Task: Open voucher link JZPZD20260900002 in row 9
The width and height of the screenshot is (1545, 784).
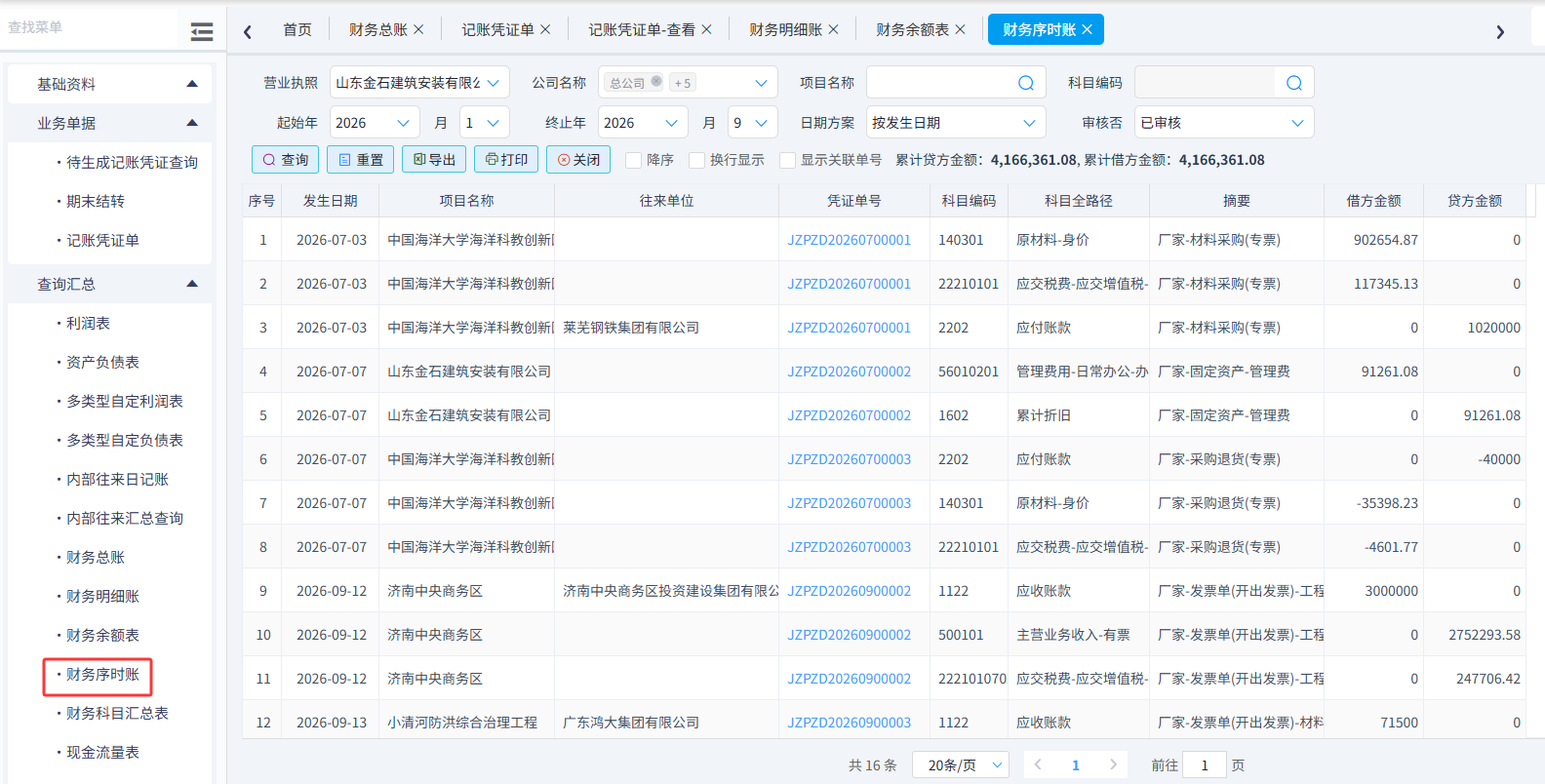Action: click(x=850, y=591)
